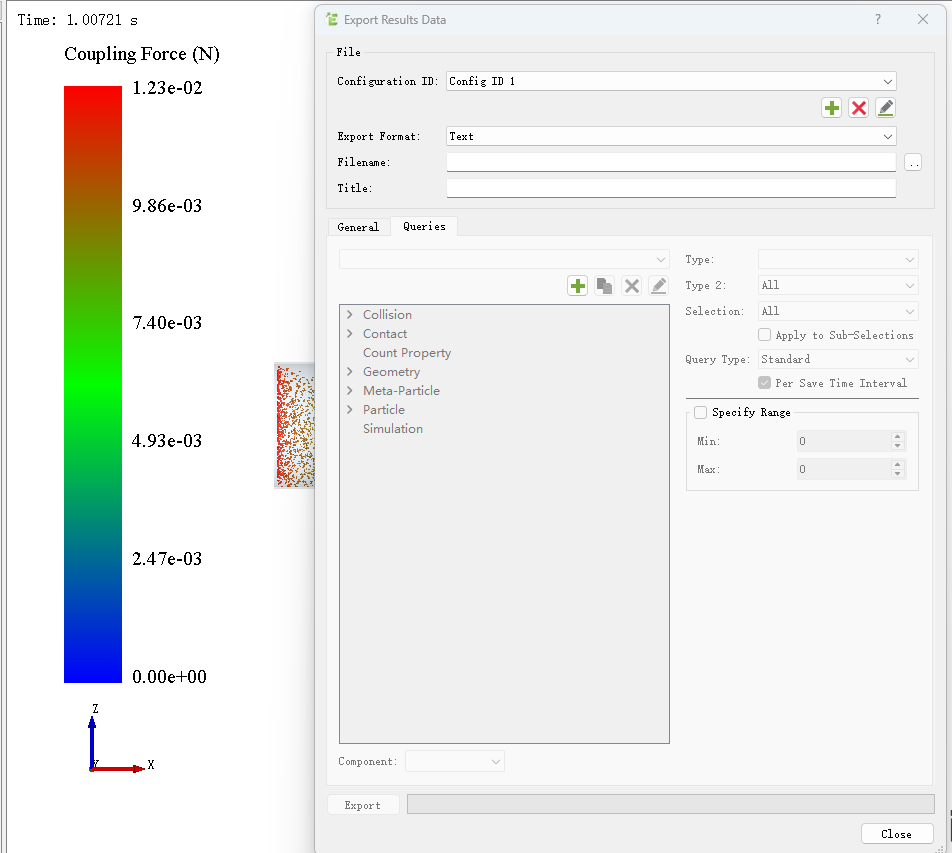Viewport: 952px width, 853px height.
Task: Click the export progress bar
Action: tap(670, 804)
